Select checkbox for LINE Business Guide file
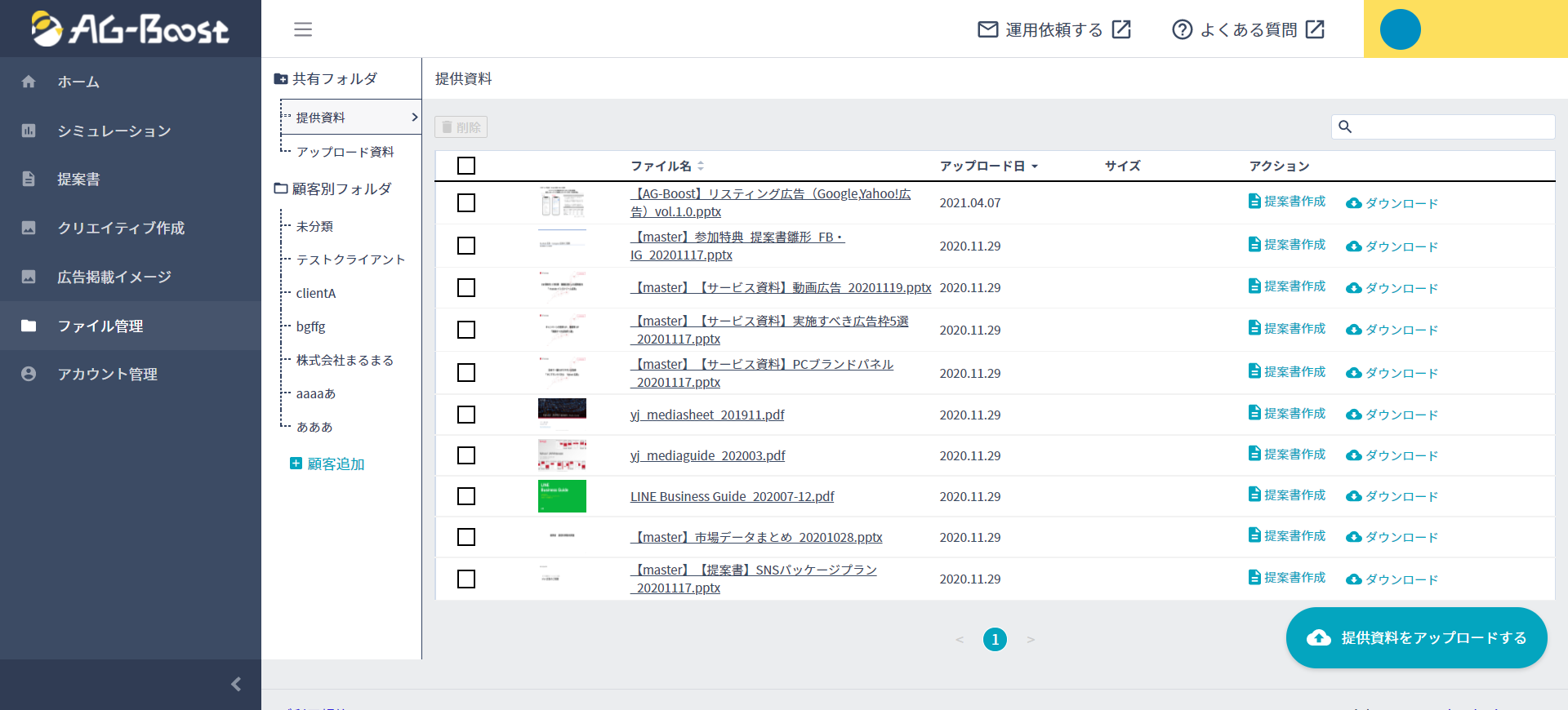This screenshot has height=710, width=1568. click(466, 496)
